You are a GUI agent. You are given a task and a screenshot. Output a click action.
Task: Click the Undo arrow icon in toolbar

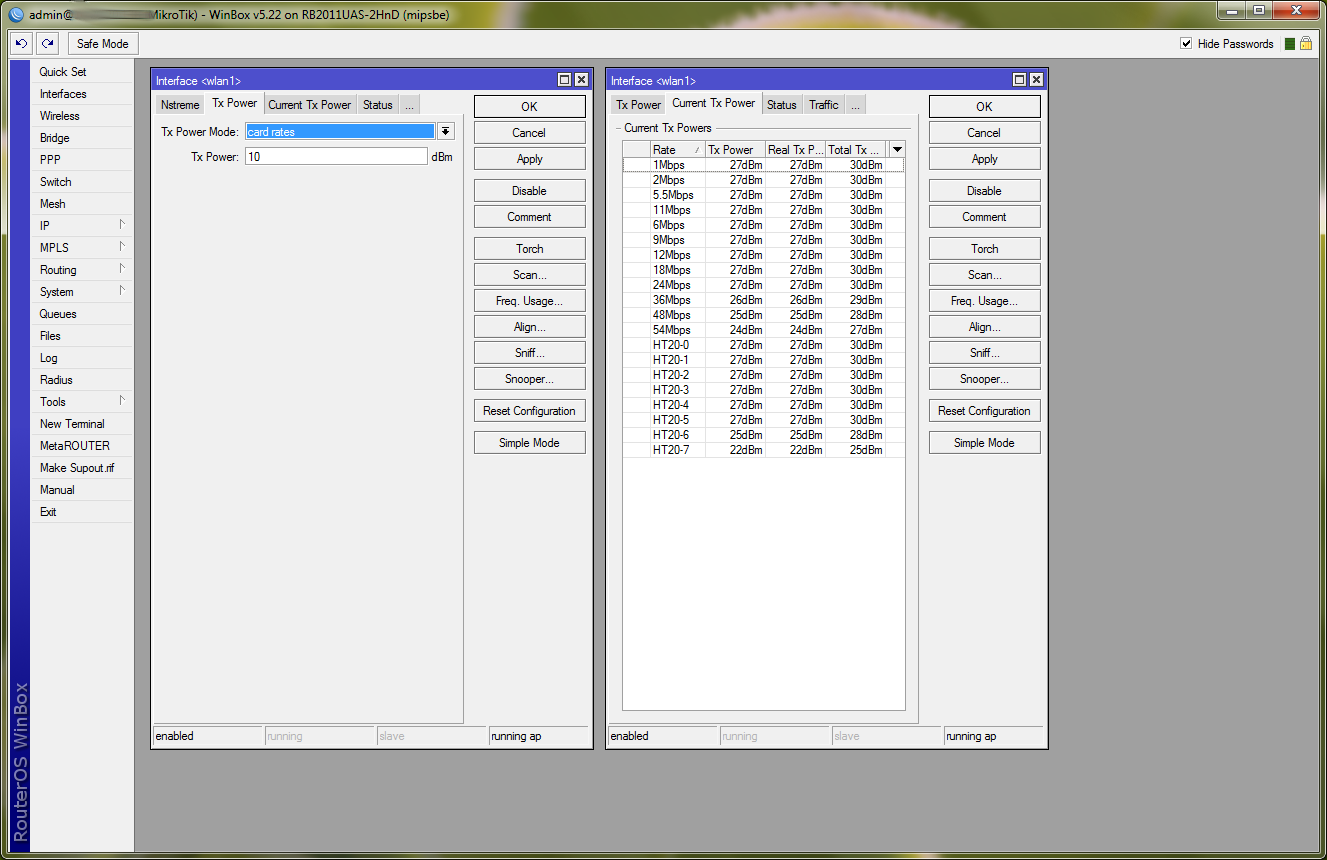point(22,44)
